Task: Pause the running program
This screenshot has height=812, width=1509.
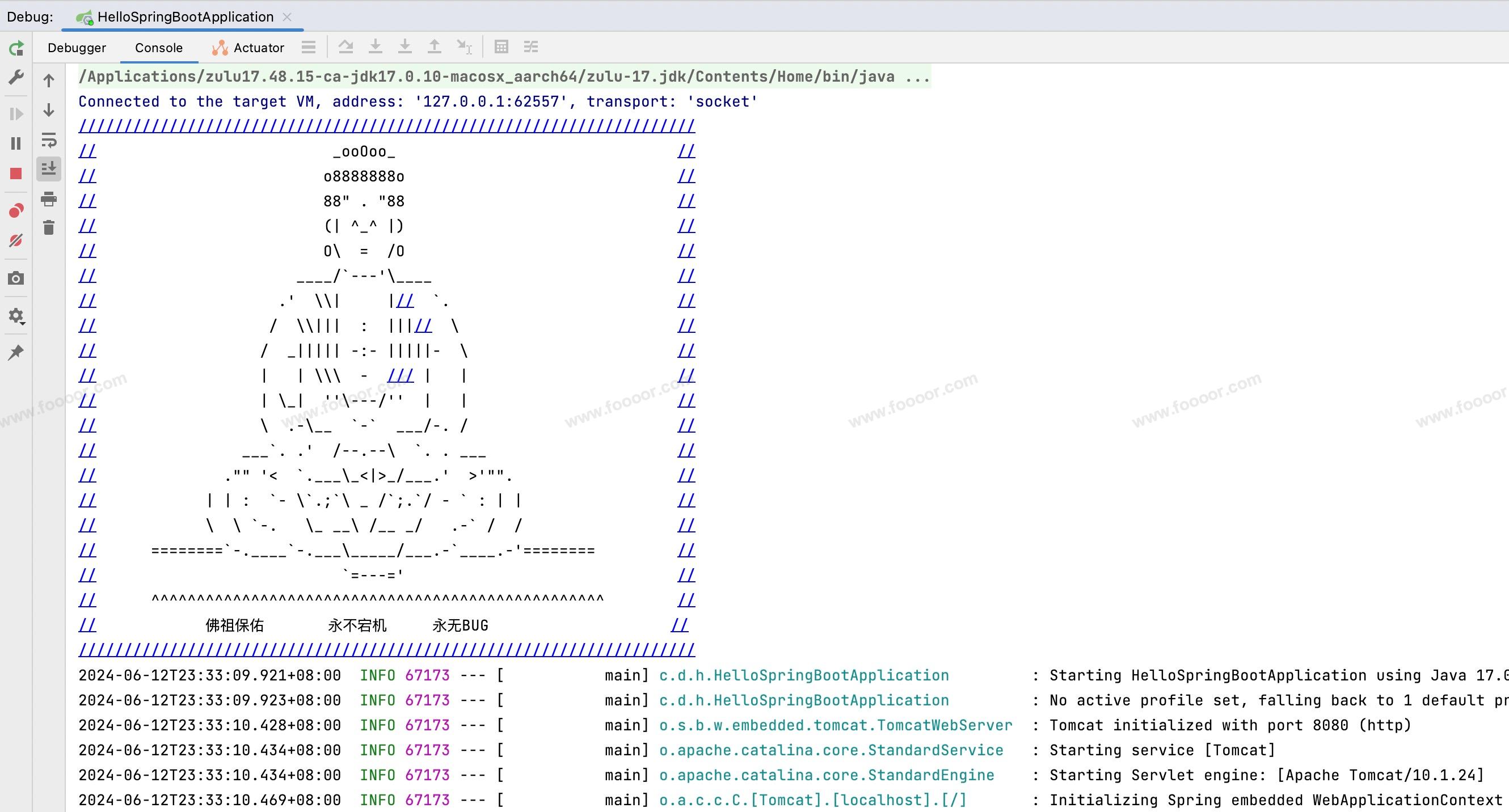Action: [16, 143]
